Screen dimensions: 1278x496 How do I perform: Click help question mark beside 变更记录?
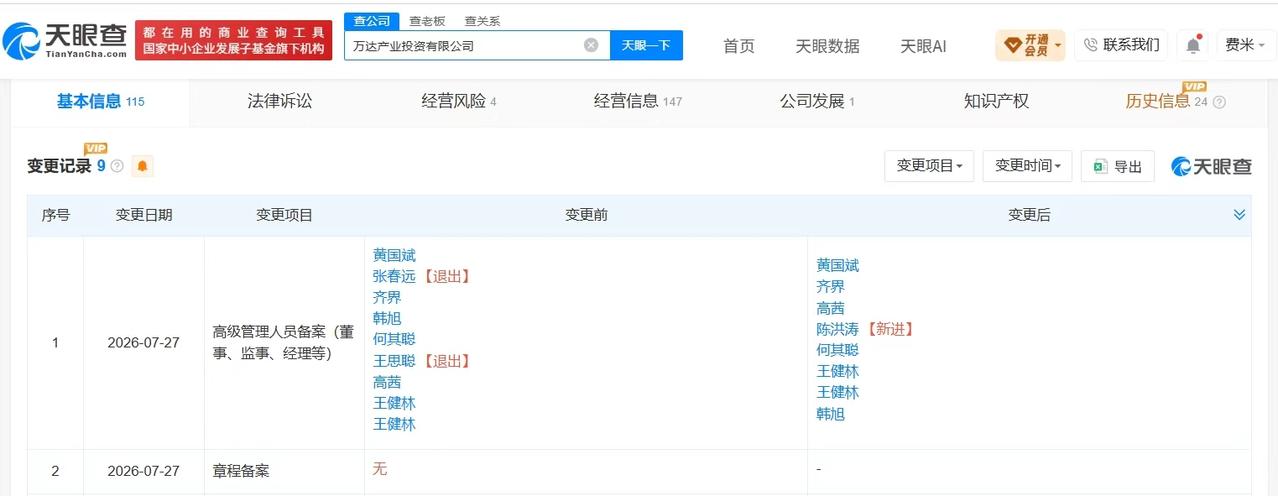click(x=117, y=167)
